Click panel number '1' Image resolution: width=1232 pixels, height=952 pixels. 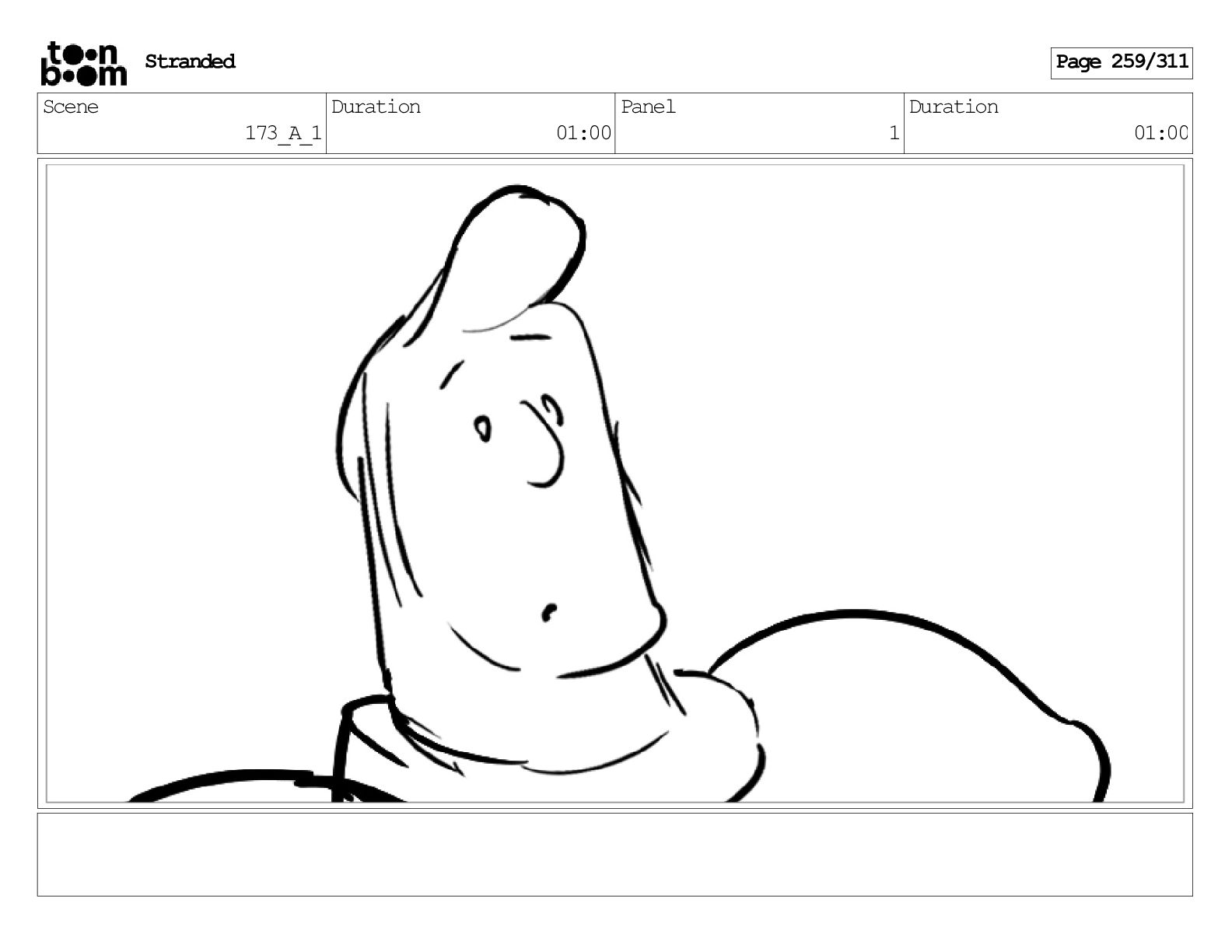pos(894,133)
